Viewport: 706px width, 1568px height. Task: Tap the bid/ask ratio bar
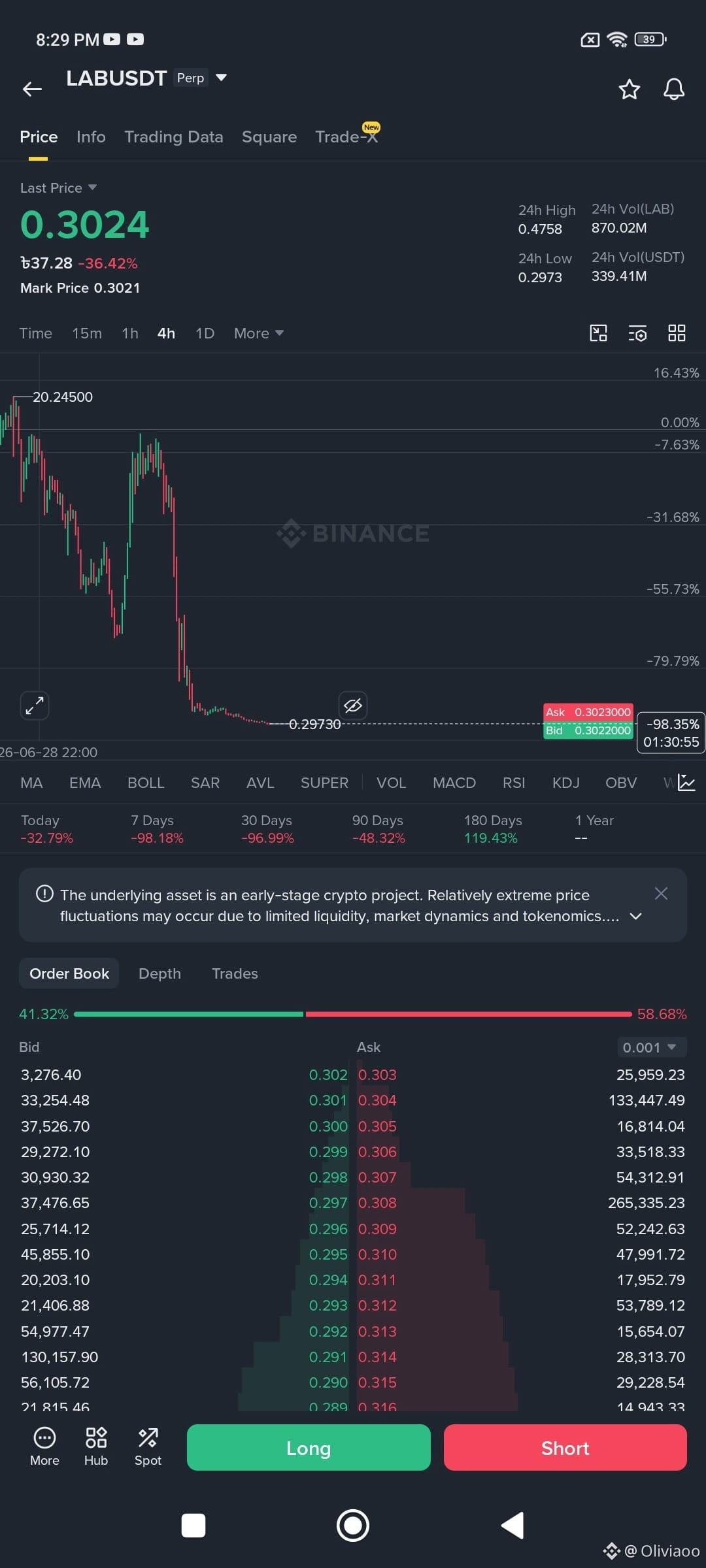[x=353, y=1014]
